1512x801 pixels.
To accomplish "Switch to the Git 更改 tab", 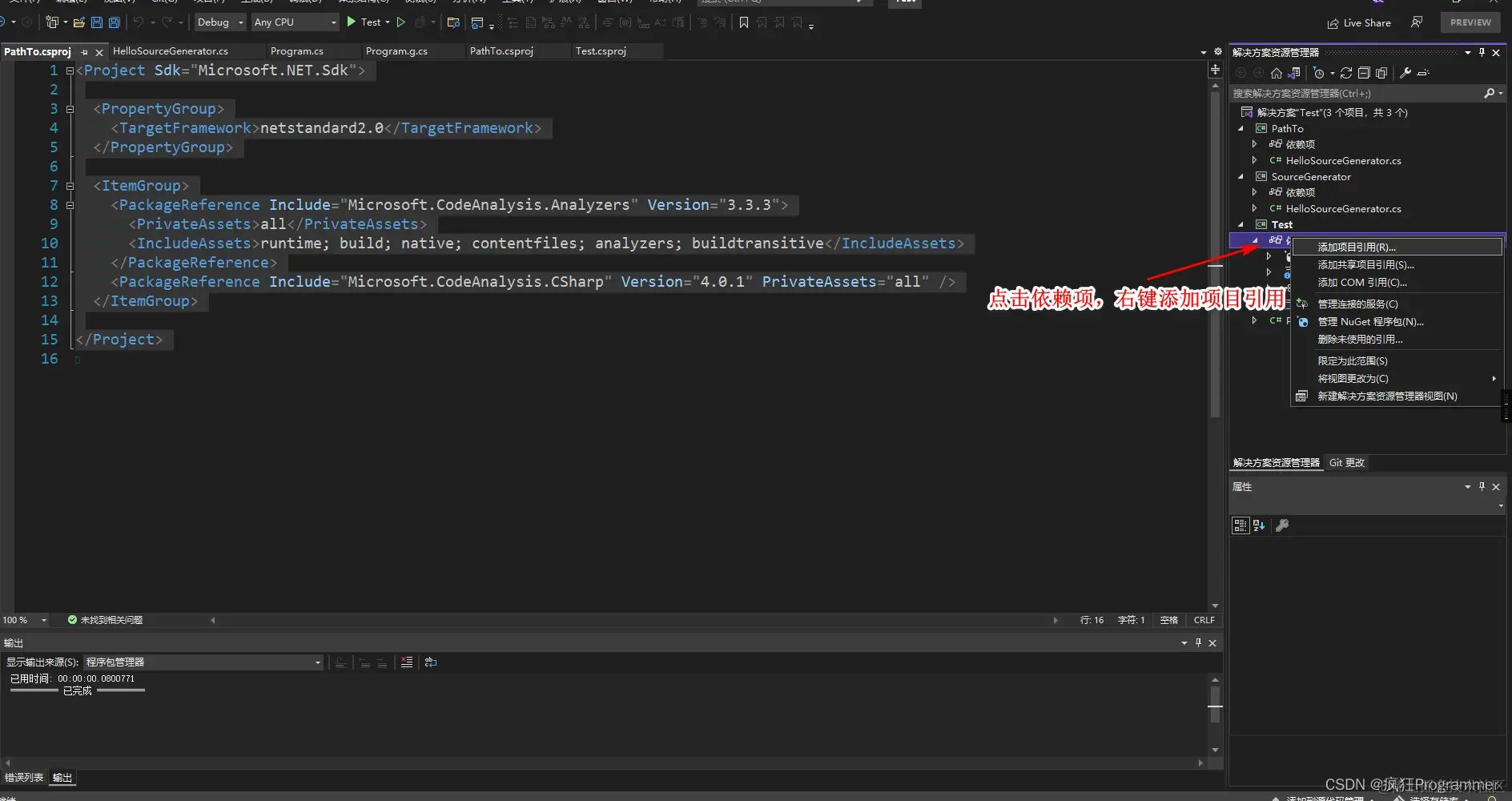I will [1347, 463].
